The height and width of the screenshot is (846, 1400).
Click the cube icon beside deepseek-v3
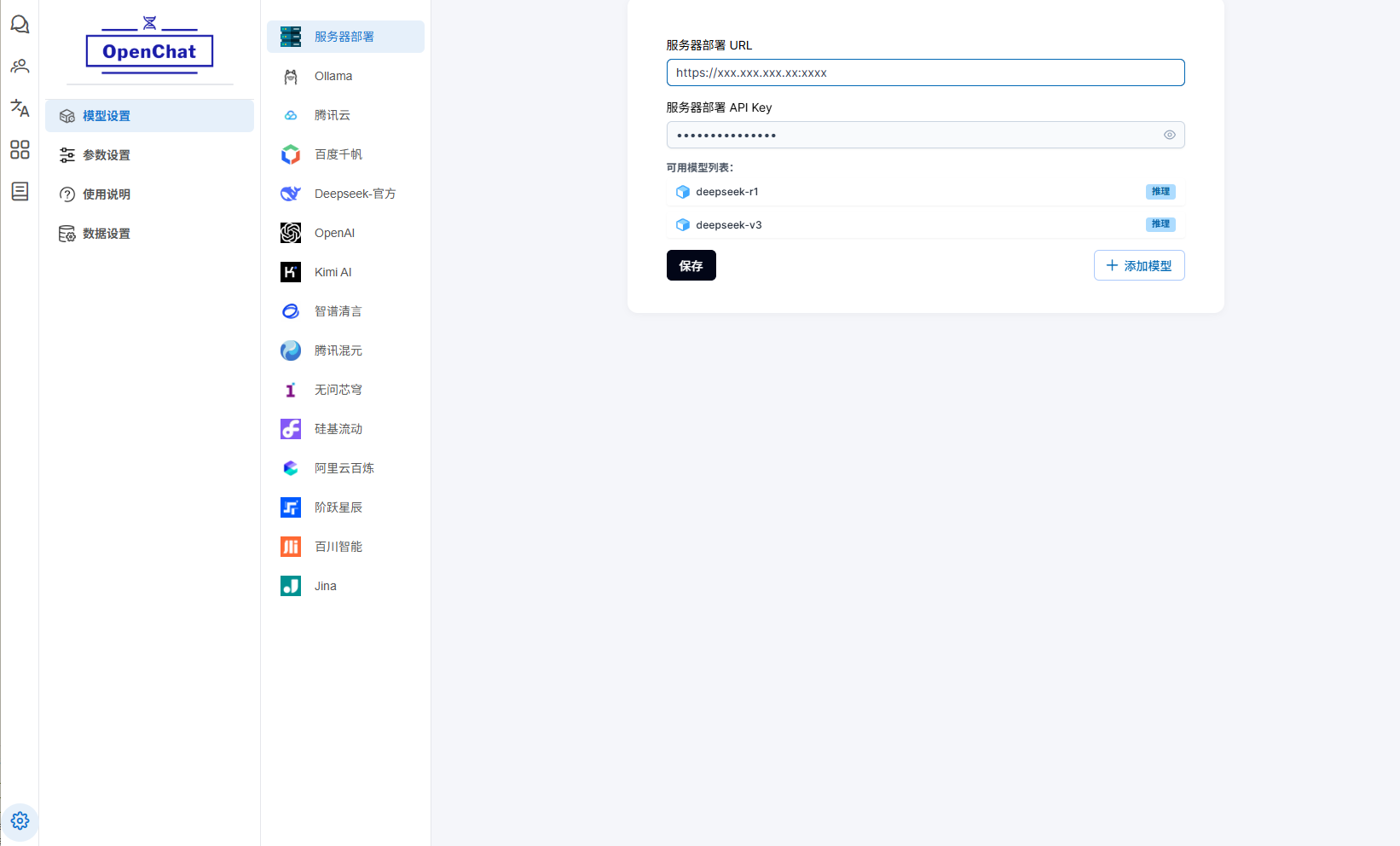coord(683,225)
